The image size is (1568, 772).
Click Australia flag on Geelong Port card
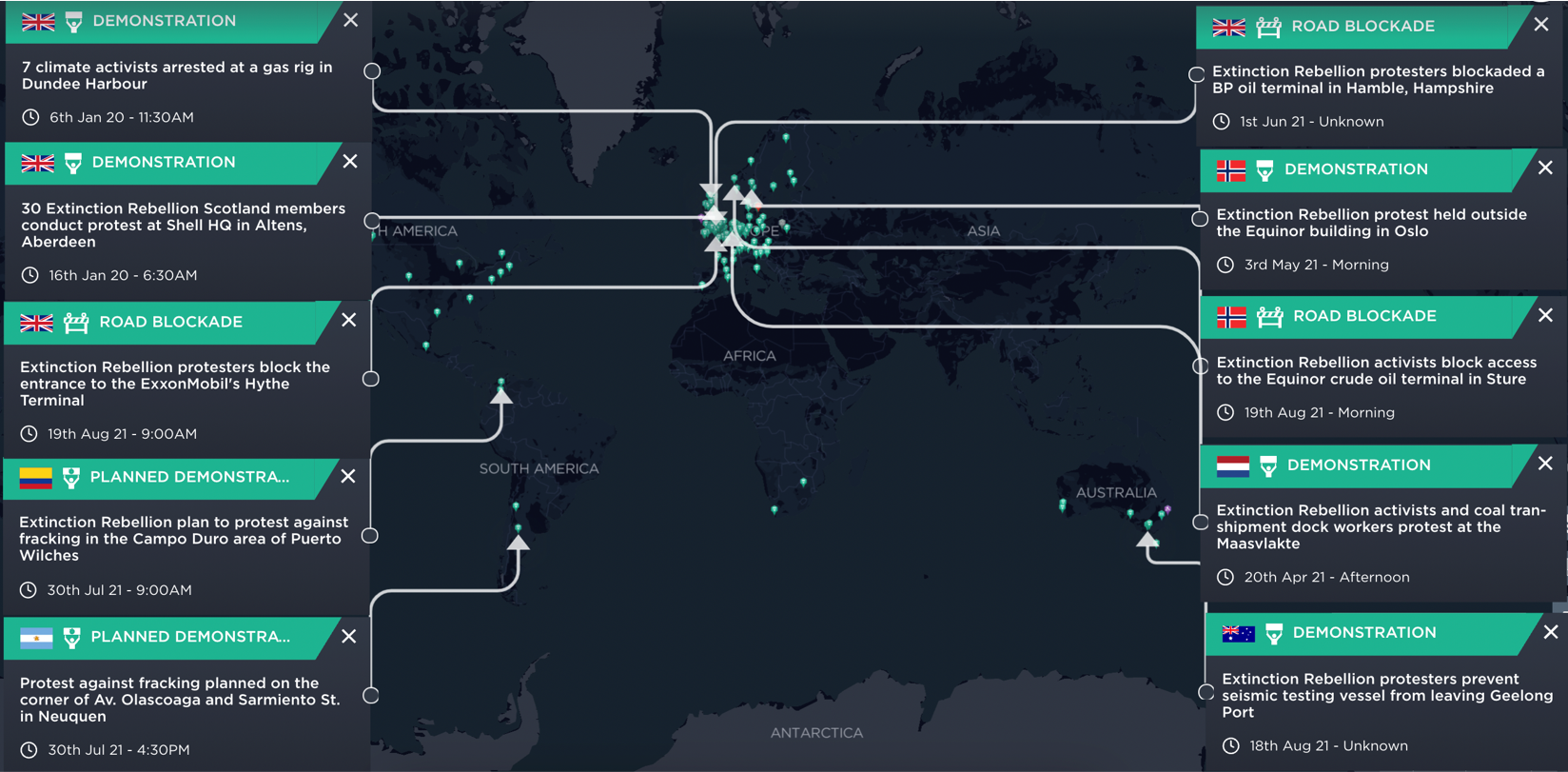[1239, 634]
